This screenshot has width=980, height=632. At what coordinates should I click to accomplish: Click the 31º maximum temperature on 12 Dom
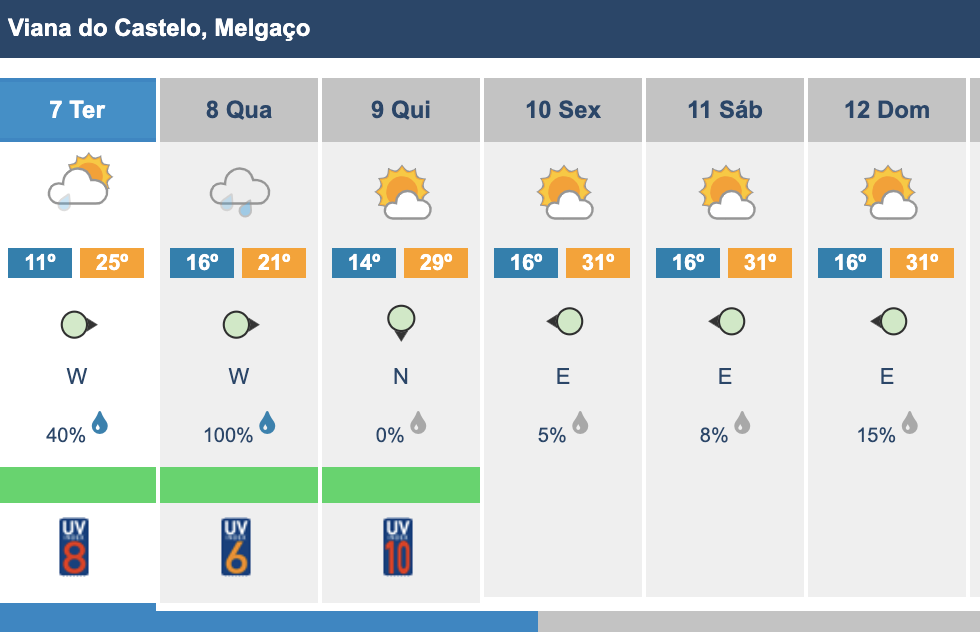[922, 263]
